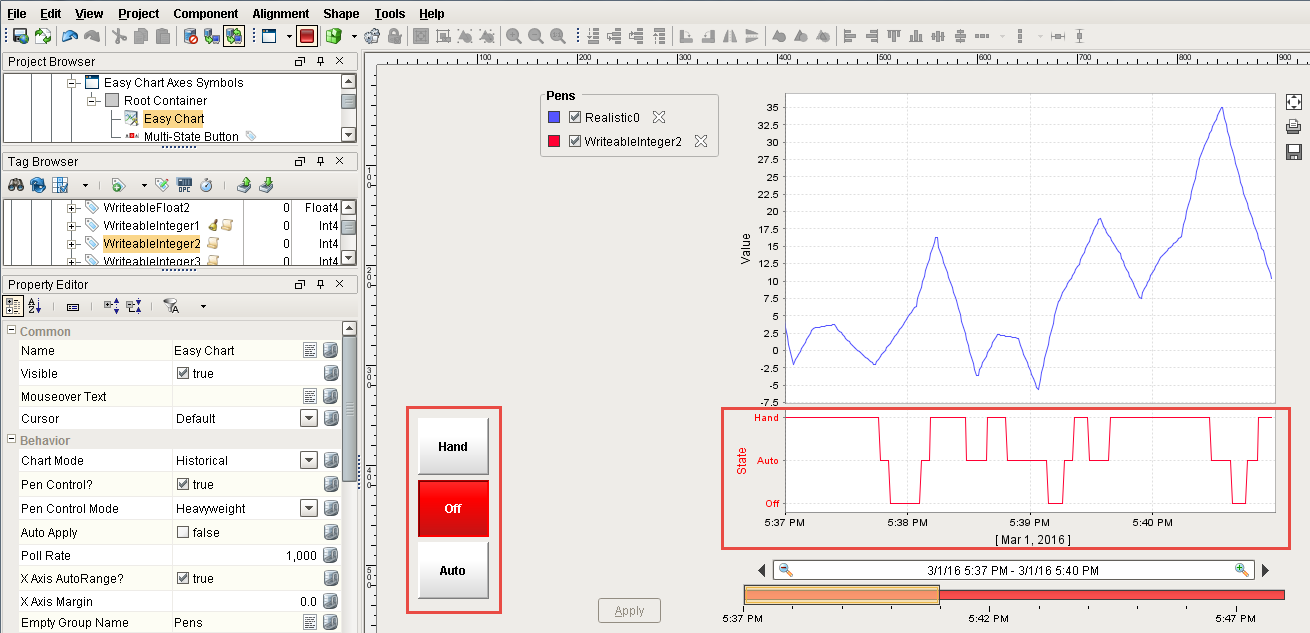
Task: Toggle the Pen Control? checkbox
Action: 182,484
